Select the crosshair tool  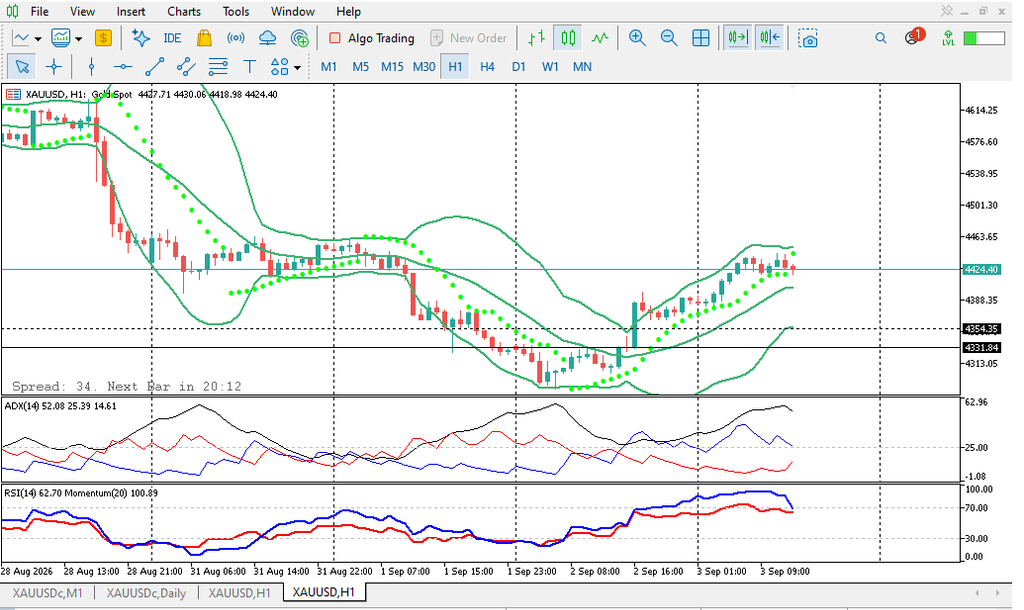click(x=54, y=67)
